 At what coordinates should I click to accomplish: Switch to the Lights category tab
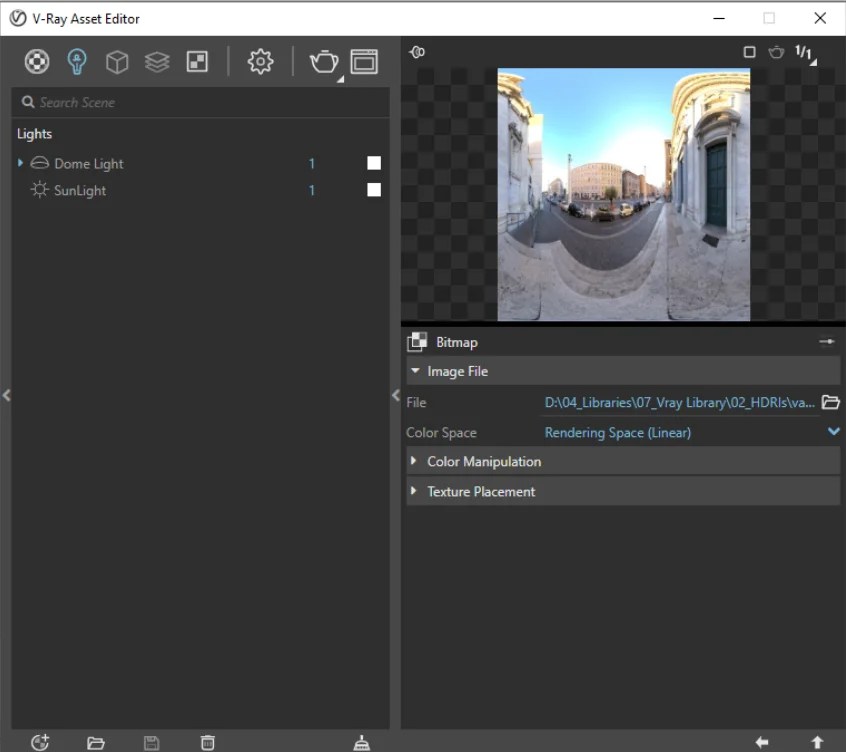76,62
